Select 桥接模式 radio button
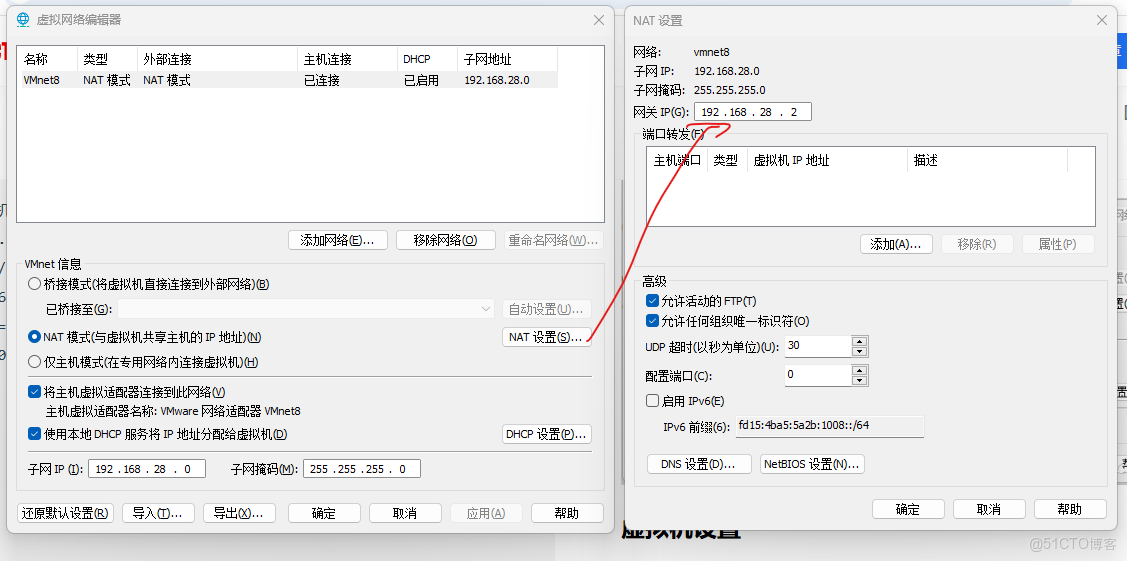The width and height of the screenshot is (1127, 561). coord(34,284)
